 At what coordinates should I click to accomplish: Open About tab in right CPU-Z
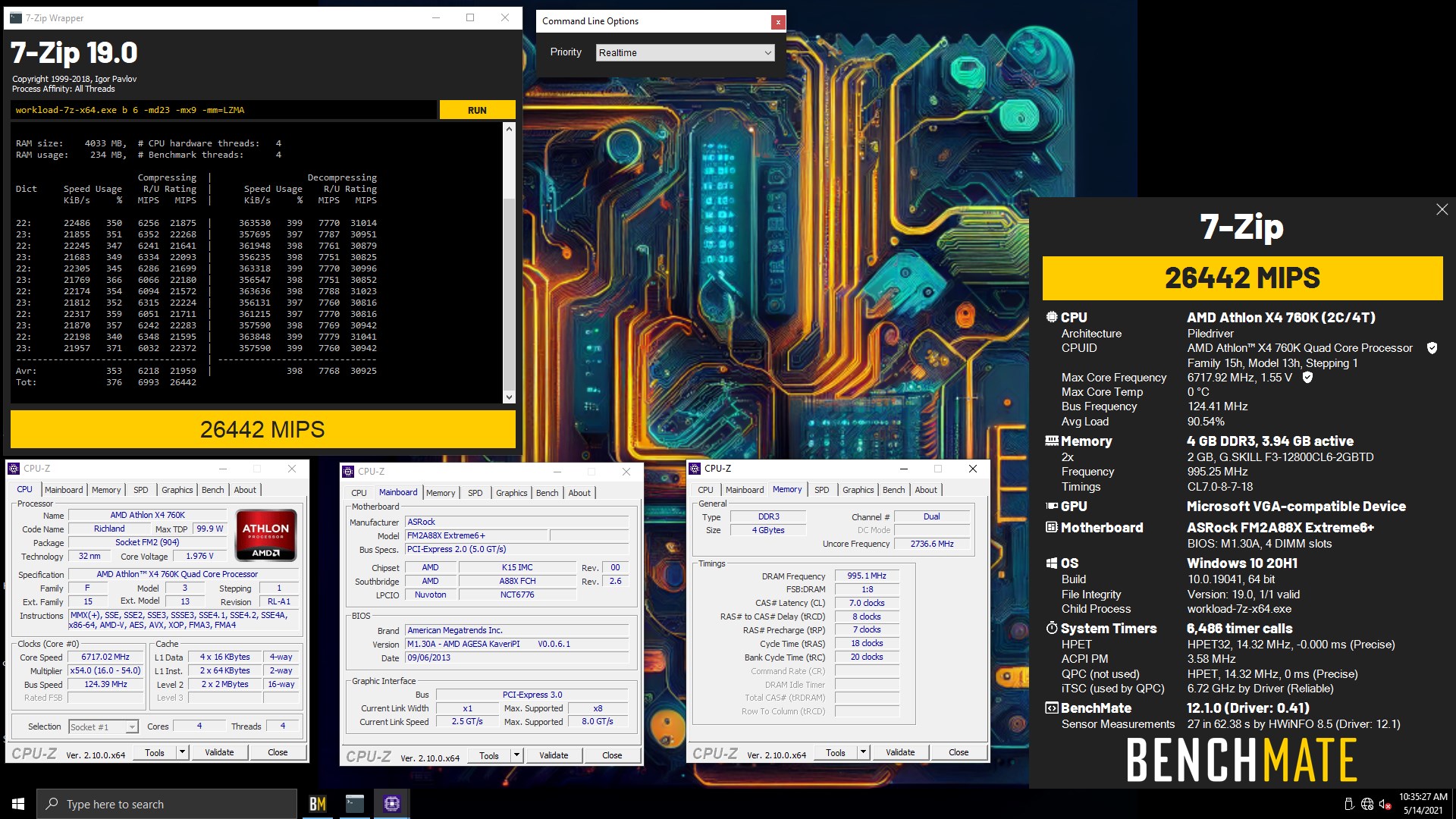tap(926, 490)
